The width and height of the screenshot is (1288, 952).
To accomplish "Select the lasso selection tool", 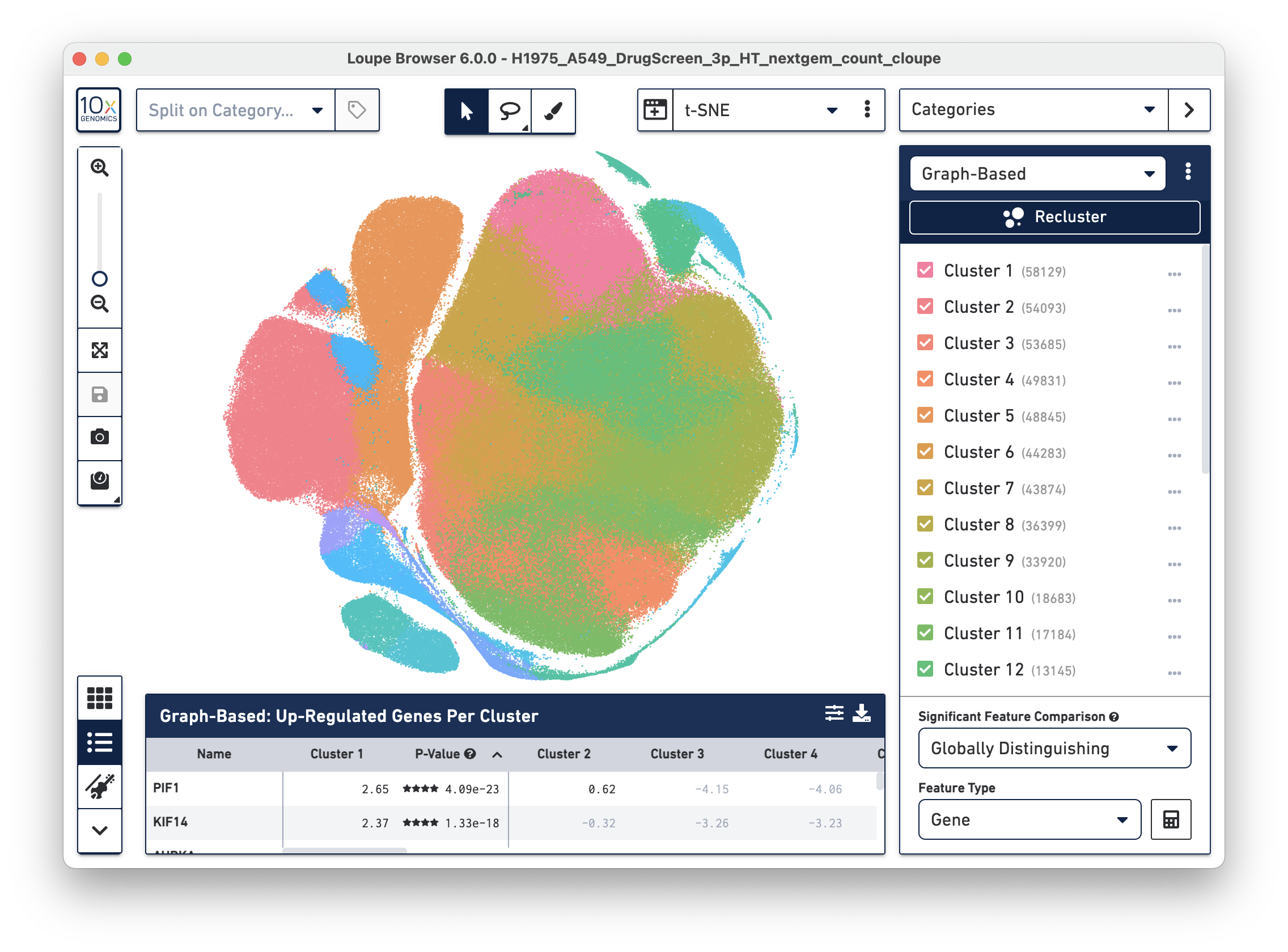I will click(x=511, y=109).
